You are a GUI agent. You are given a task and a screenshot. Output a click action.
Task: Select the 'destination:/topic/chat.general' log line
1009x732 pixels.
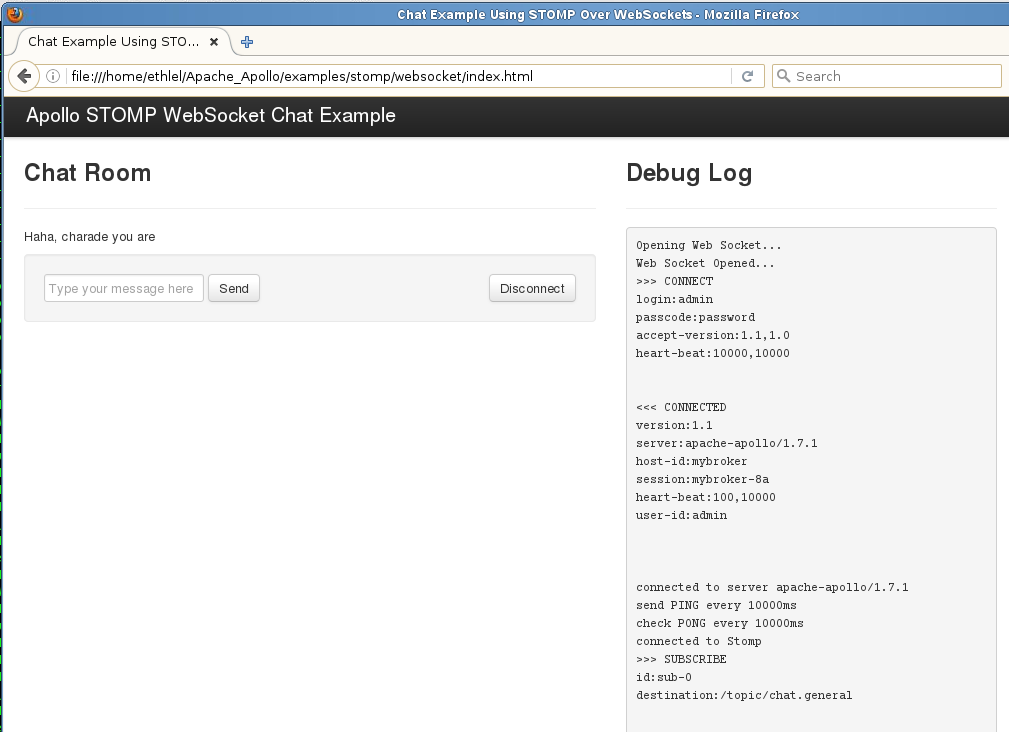pyautogui.click(x=744, y=695)
